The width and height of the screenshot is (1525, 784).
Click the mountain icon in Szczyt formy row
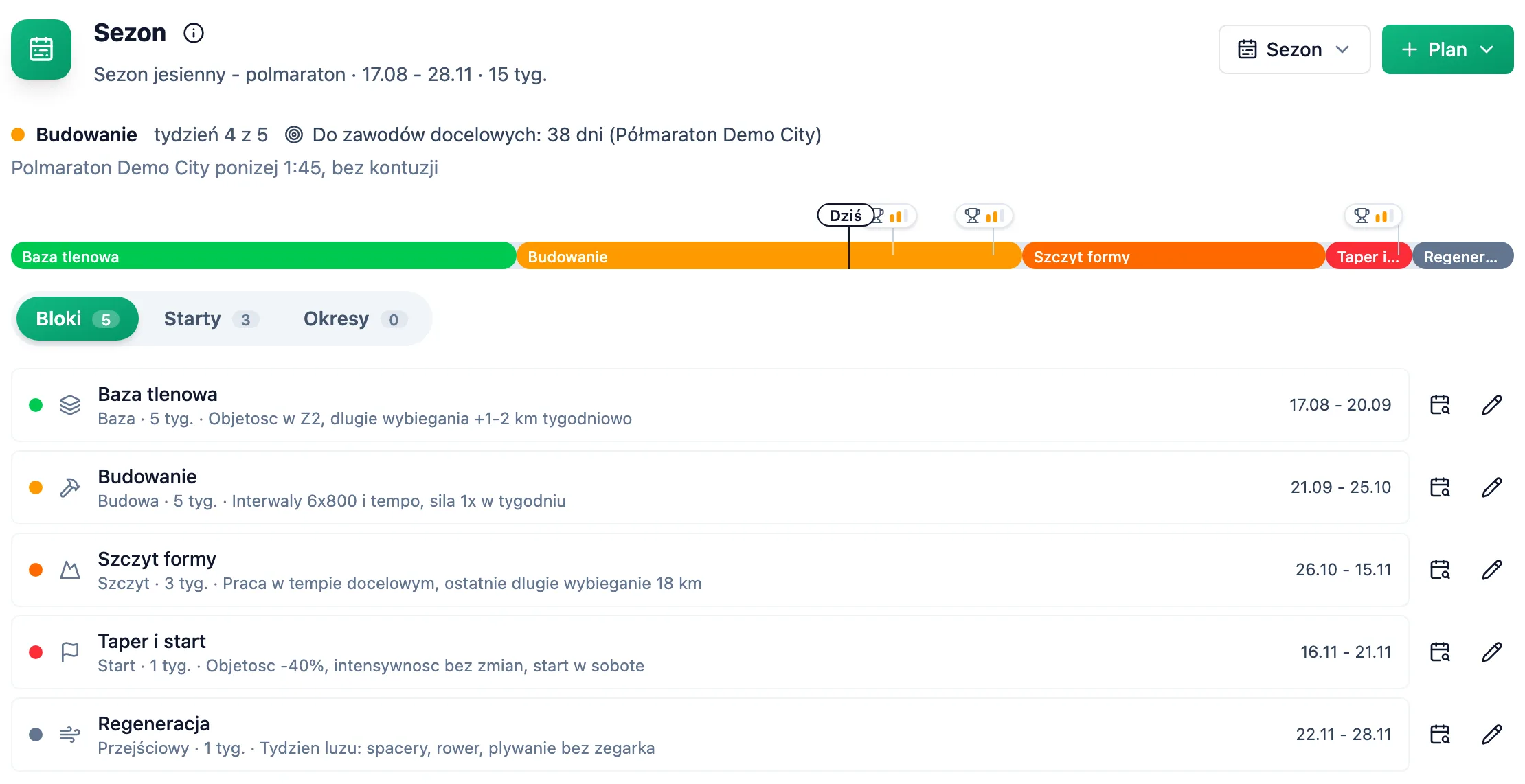(70, 570)
